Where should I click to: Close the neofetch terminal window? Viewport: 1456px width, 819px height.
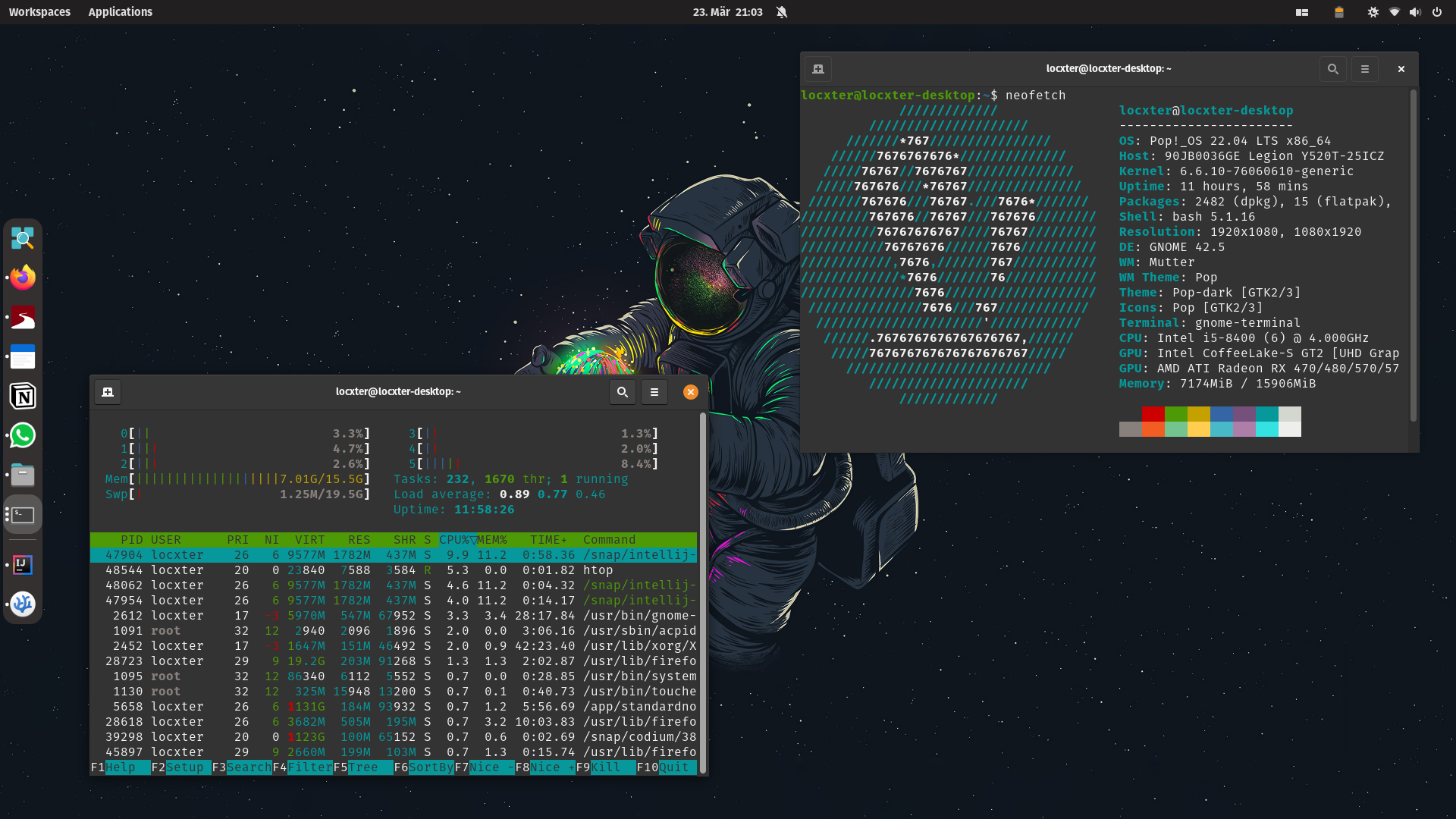tap(1401, 69)
